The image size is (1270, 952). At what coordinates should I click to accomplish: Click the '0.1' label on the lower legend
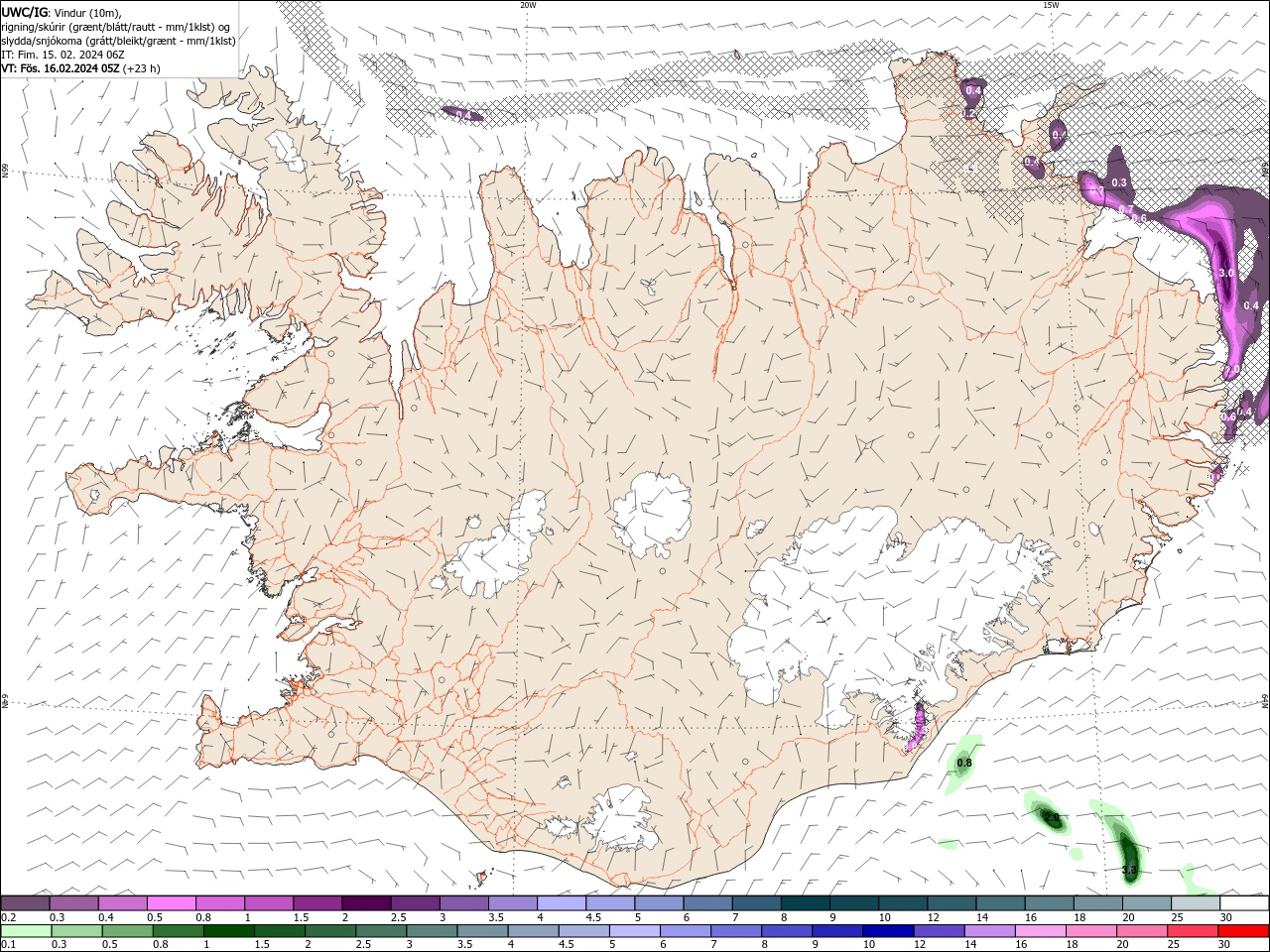(9, 945)
